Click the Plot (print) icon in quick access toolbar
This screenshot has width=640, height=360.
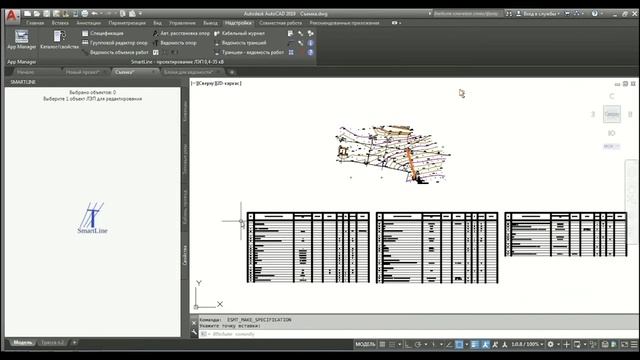85,13
